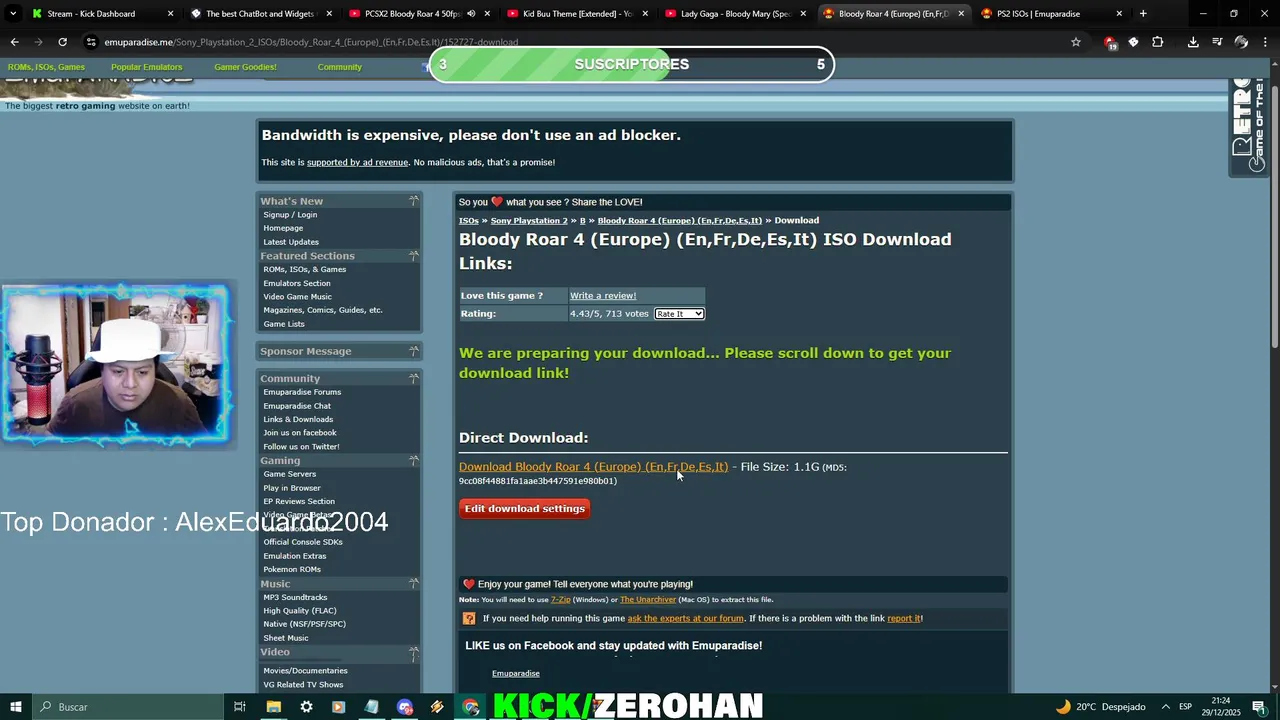Open the red extension with the badge
The width and height of the screenshot is (1280, 720).
pyautogui.click(x=1110, y=42)
